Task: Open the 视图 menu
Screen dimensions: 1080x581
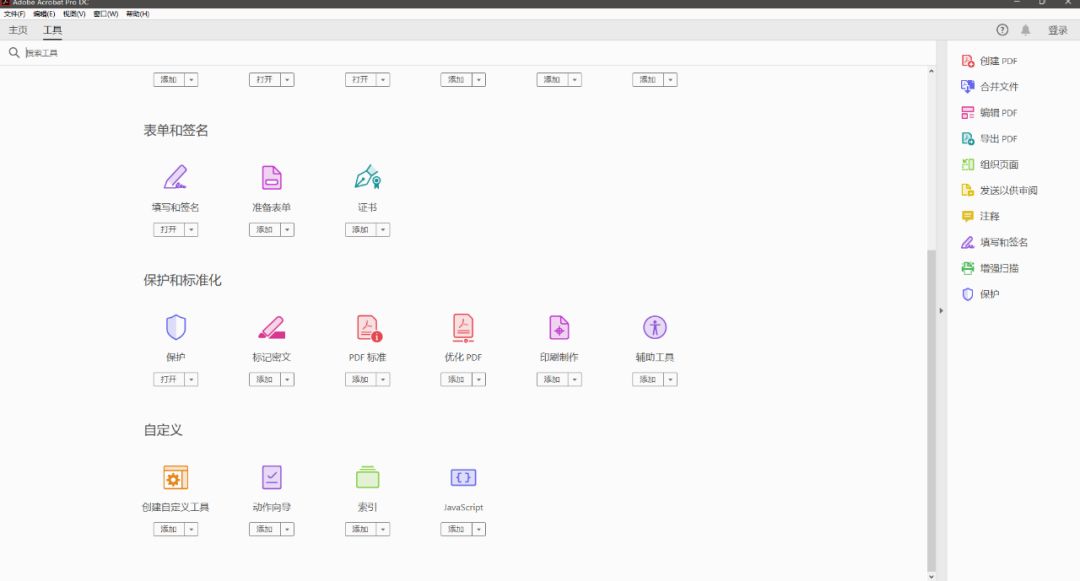Action: point(71,14)
